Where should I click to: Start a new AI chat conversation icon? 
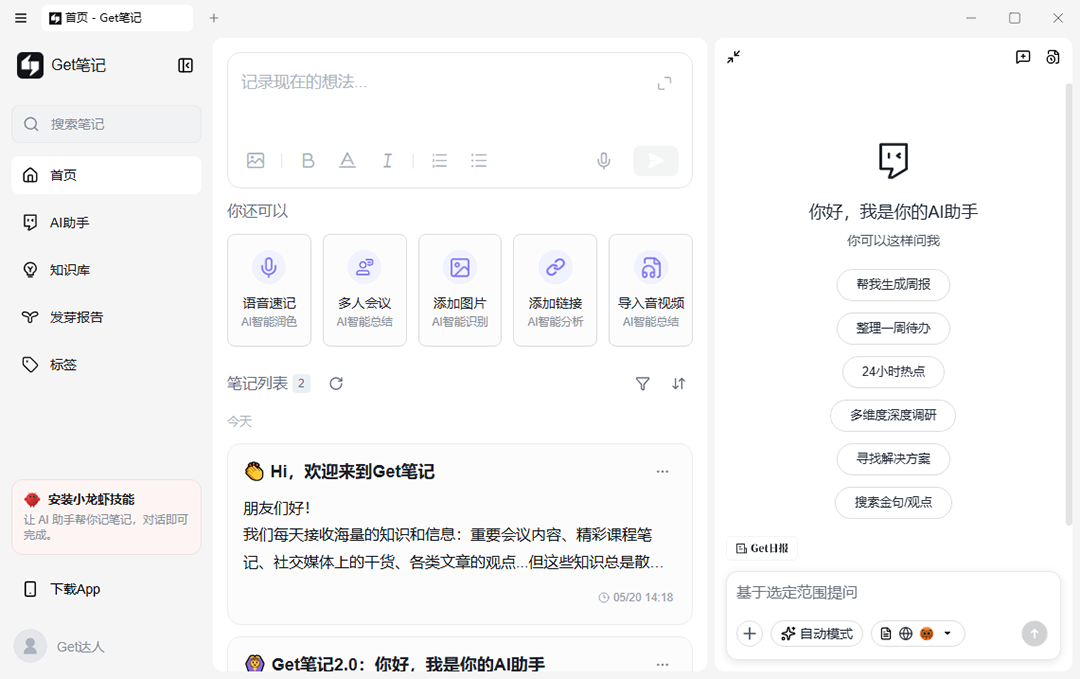(1023, 56)
